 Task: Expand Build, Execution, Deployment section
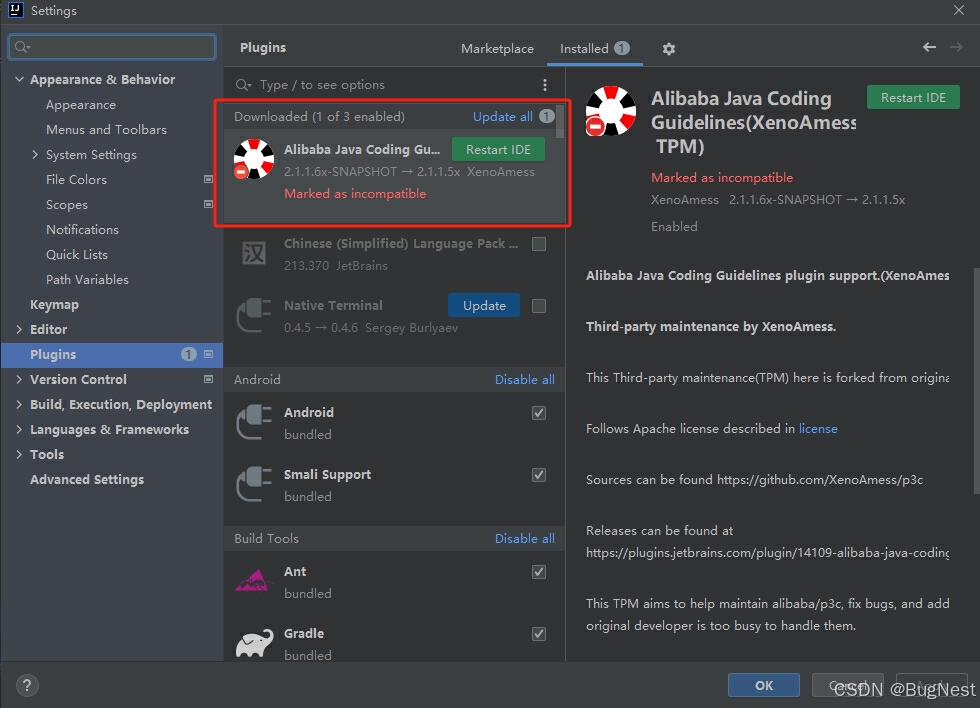tap(19, 404)
